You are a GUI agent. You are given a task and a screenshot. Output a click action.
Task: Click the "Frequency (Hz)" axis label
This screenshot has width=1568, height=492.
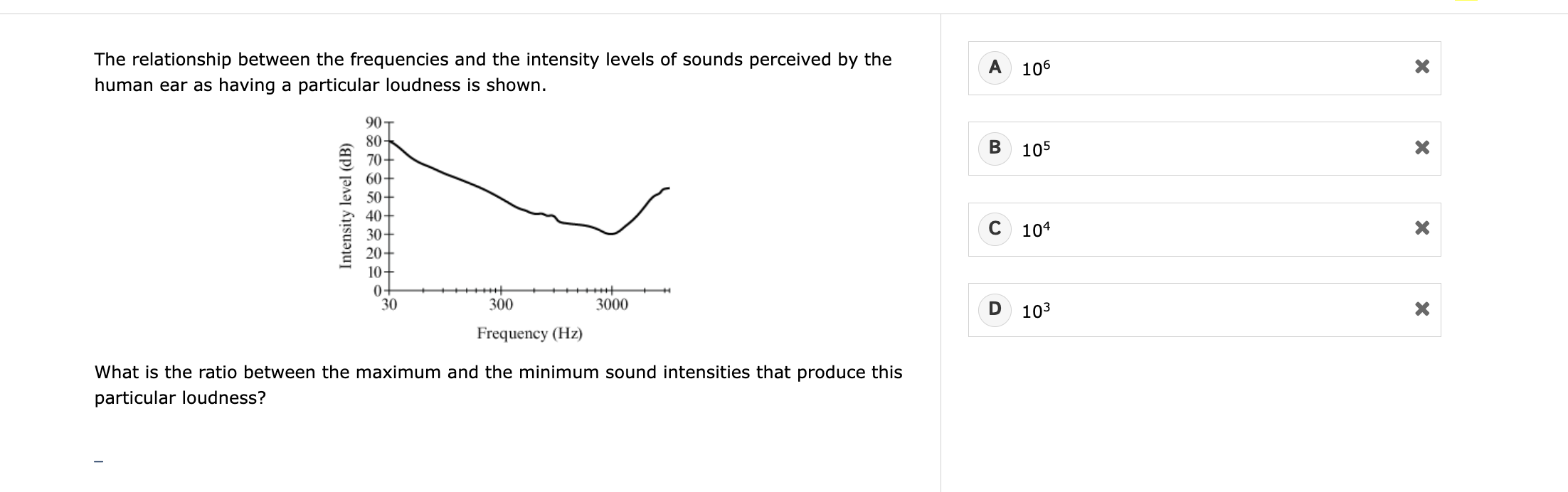pyautogui.click(x=529, y=333)
